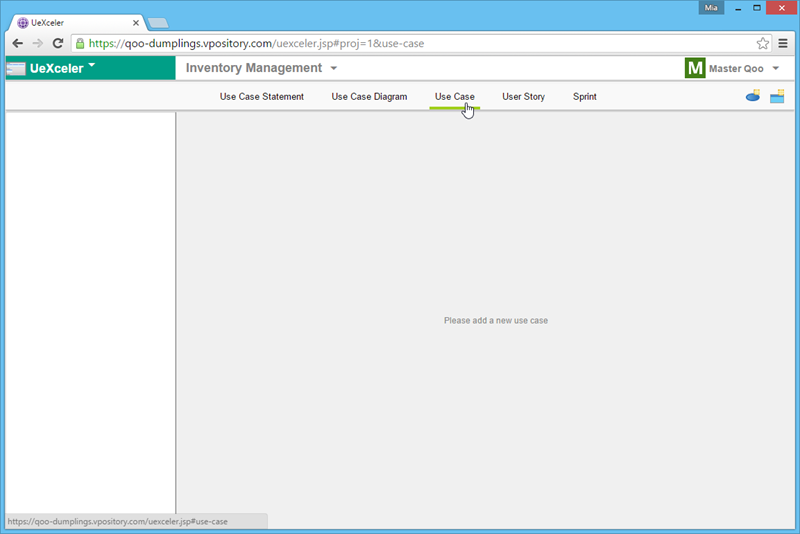Screen dimensions: 800x534
Task: Expand the Inventory Management project dropdown
Action: point(334,68)
